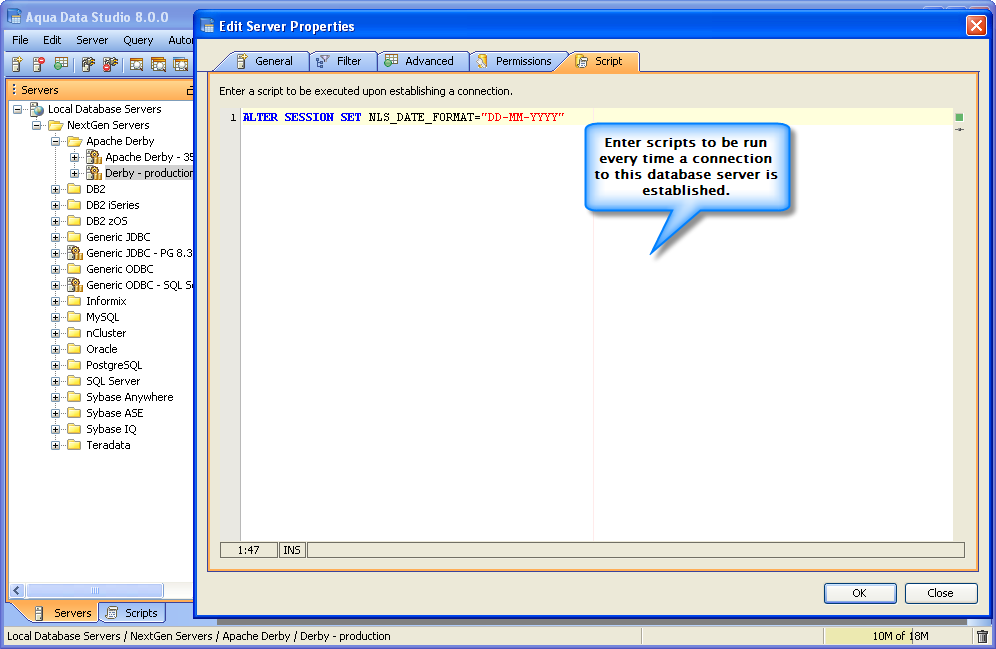The image size is (996, 649).
Task: Select the Generic JDBC folder item
Action: [x=118, y=237]
